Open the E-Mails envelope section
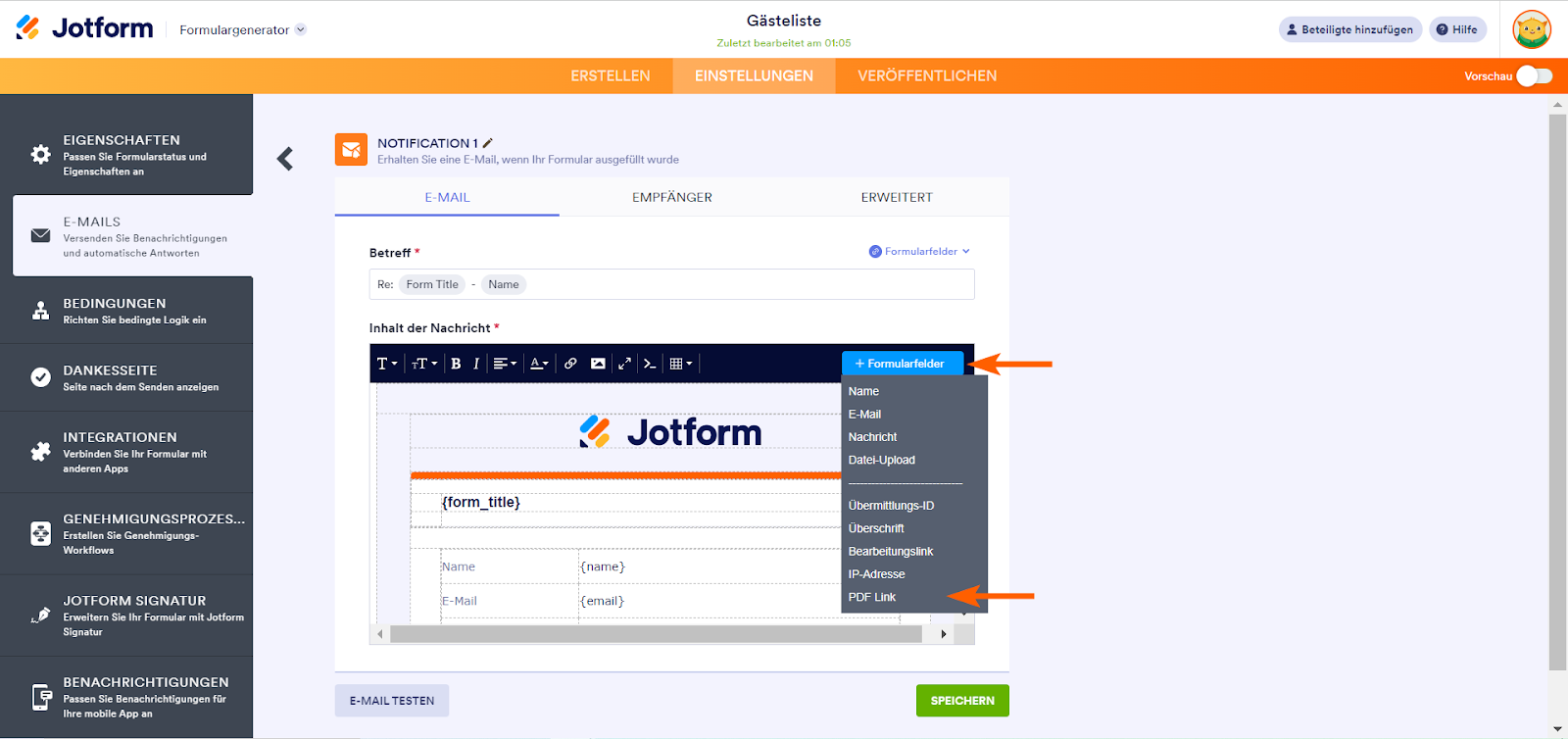Screen dimensions: 1568x739 coord(132,236)
